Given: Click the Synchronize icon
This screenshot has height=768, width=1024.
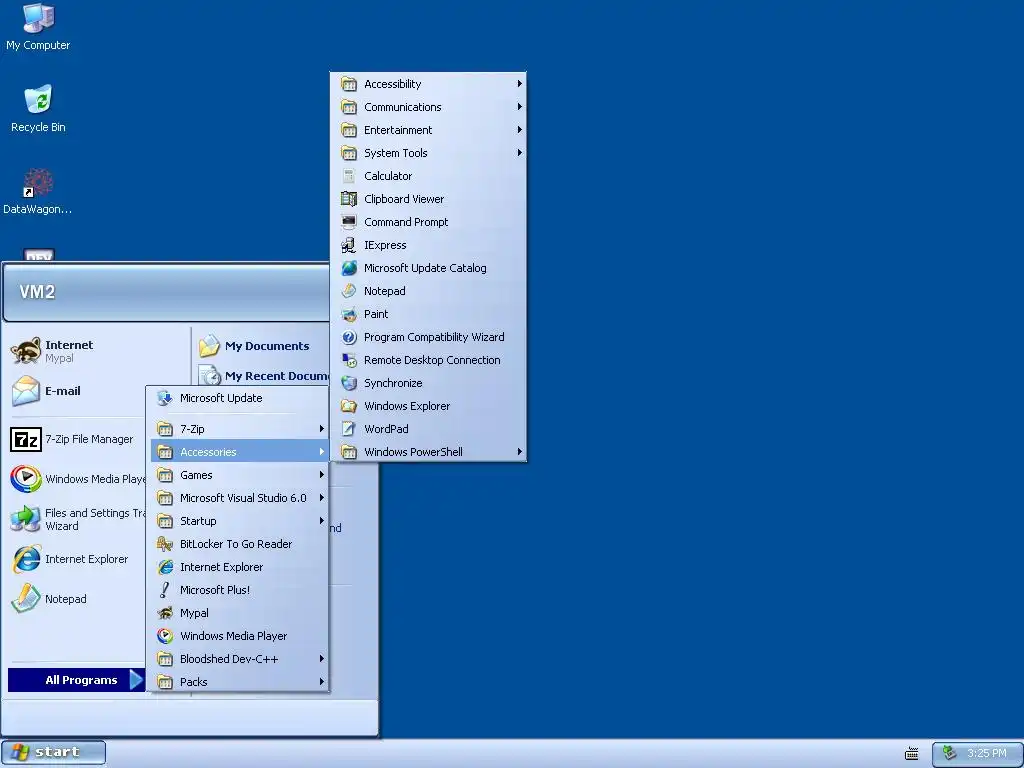Looking at the screenshot, I should pyautogui.click(x=349, y=383).
